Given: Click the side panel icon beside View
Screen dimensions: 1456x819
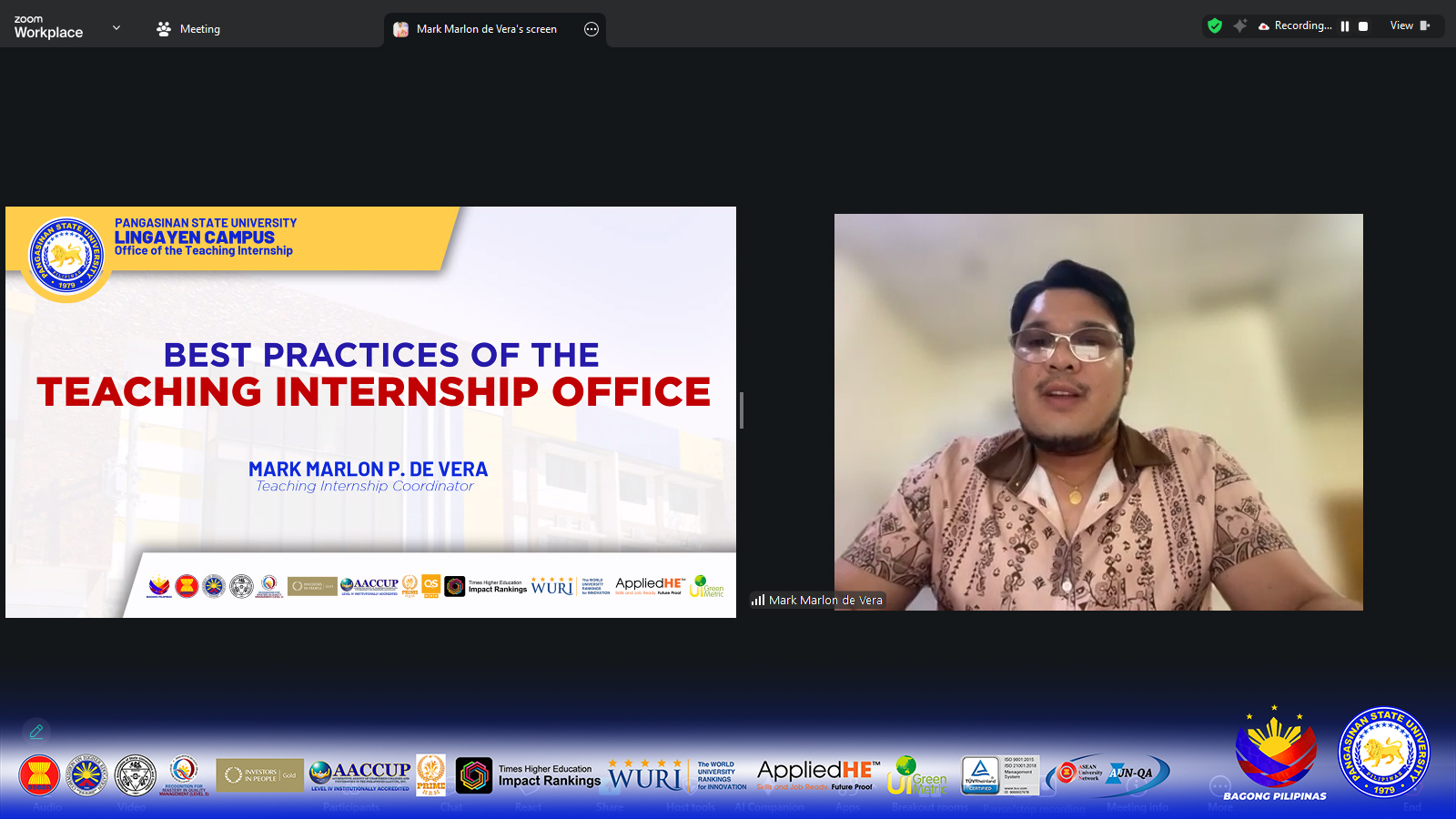Looking at the screenshot, I should point(1425,26).
